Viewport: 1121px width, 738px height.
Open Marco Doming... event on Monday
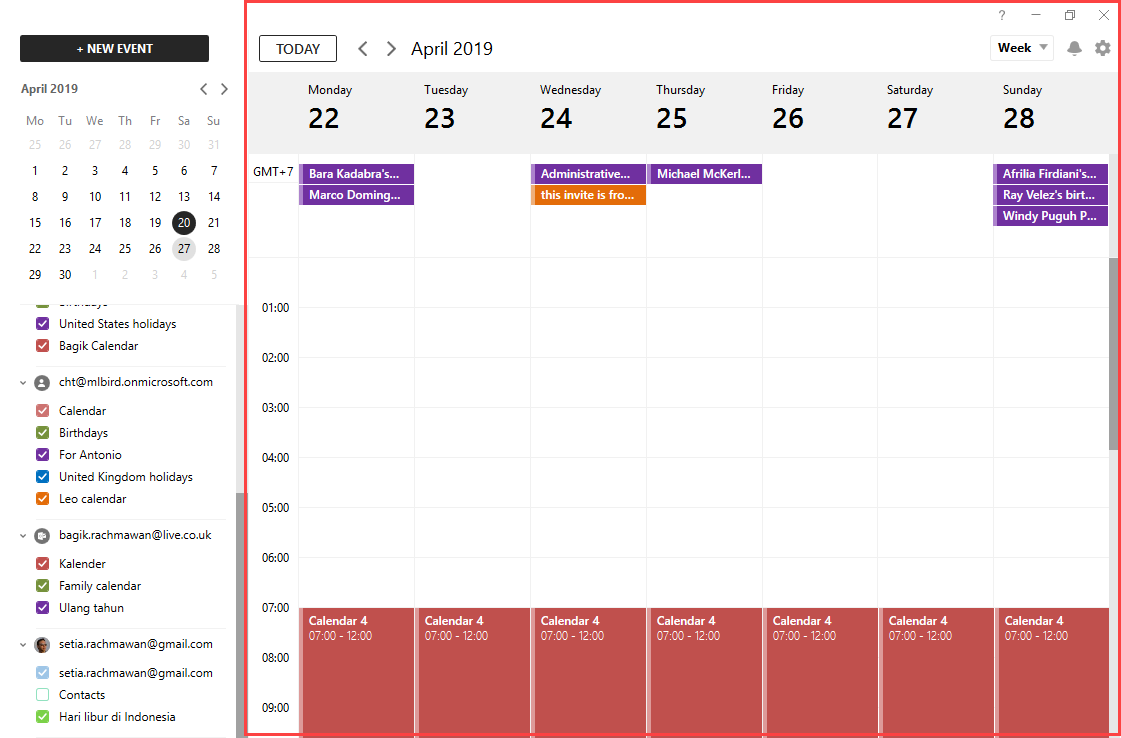pyautogui.click(x=357, y=195)
